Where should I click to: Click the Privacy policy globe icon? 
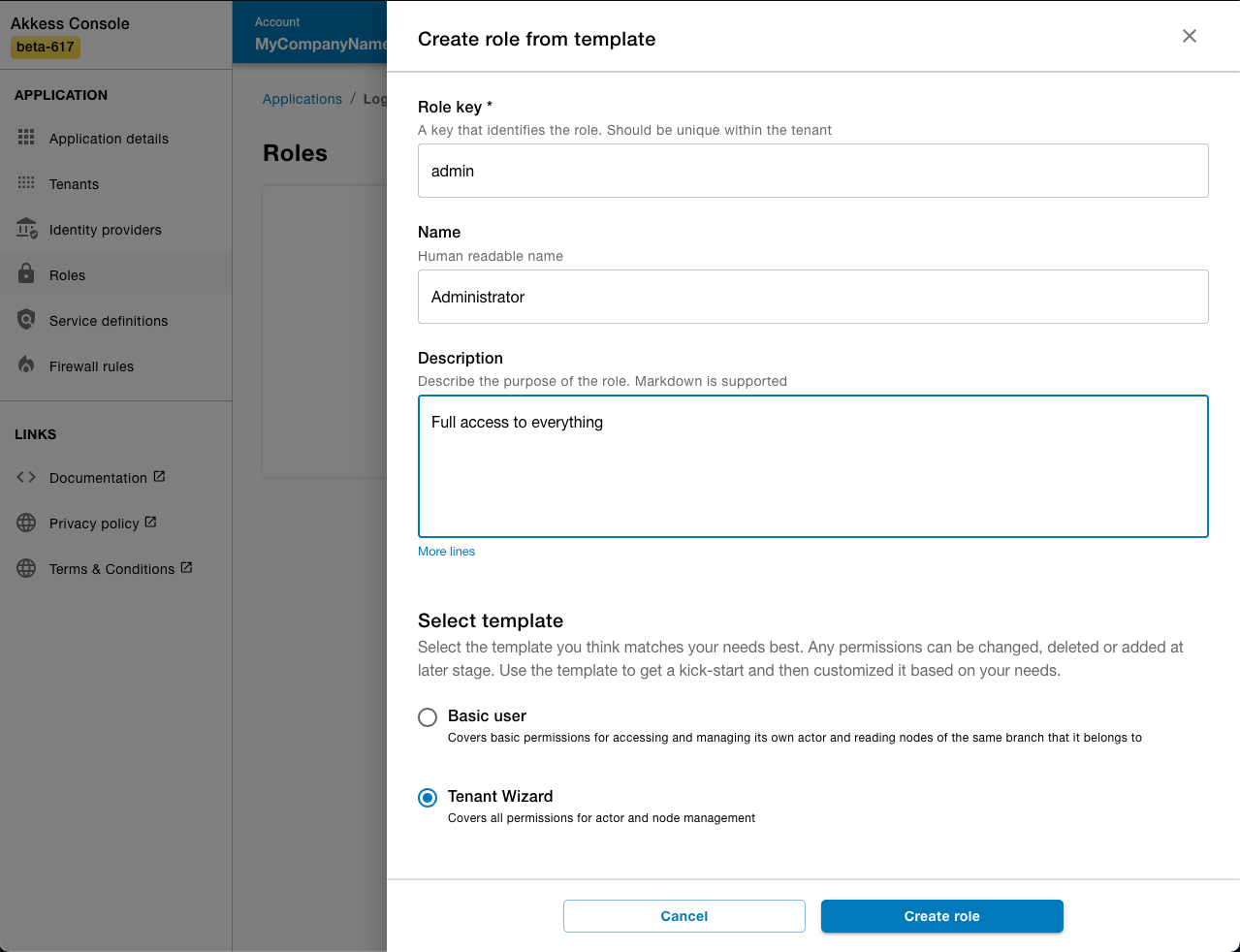(x=26, y=523)
